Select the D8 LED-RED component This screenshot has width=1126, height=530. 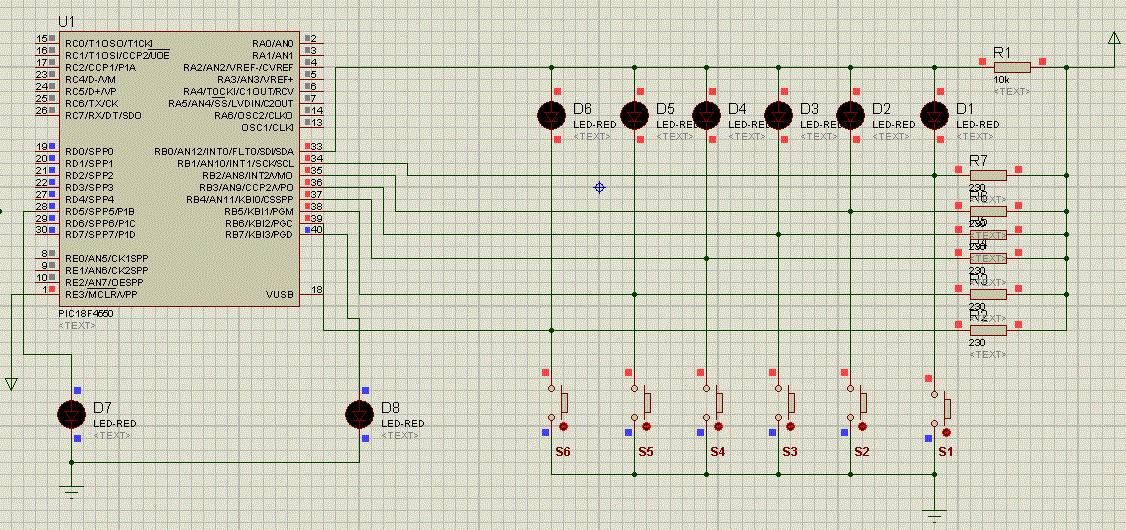click(359, 414)
